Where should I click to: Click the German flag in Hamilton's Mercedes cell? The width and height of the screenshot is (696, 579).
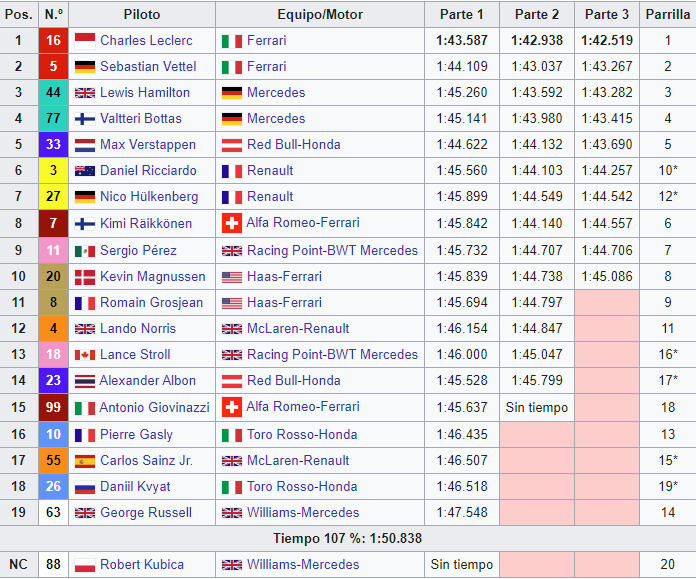[232, 93]
